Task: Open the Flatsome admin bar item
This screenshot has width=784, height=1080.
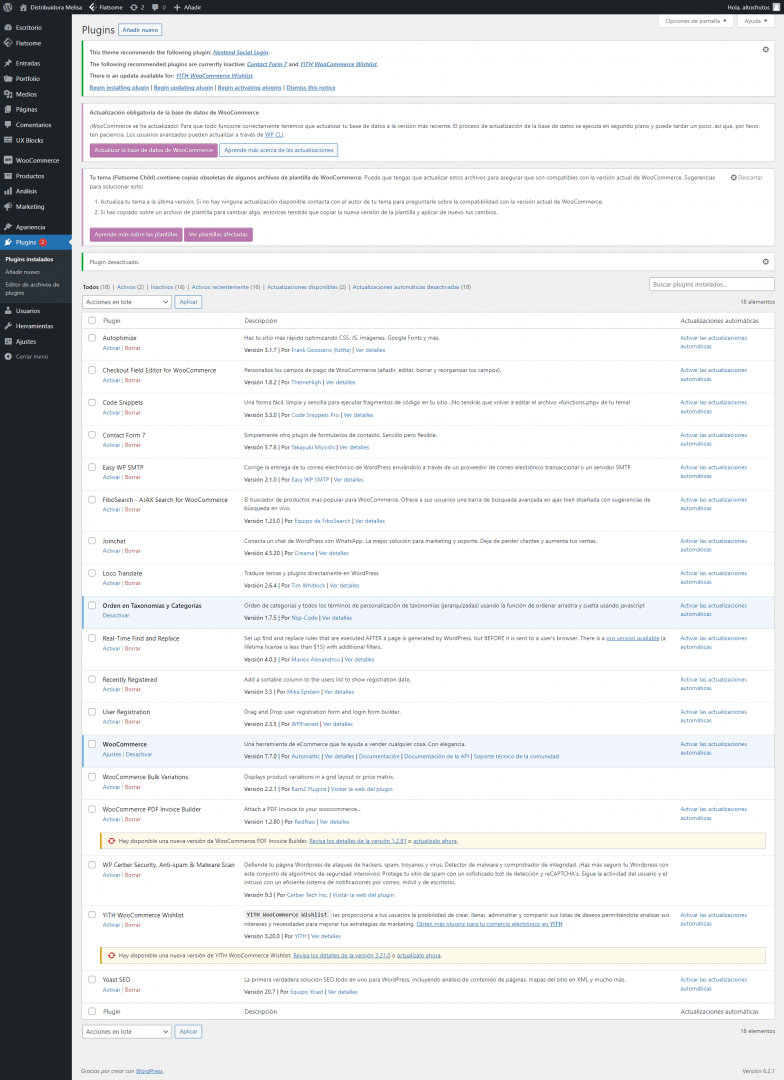Action: point(106,7)
